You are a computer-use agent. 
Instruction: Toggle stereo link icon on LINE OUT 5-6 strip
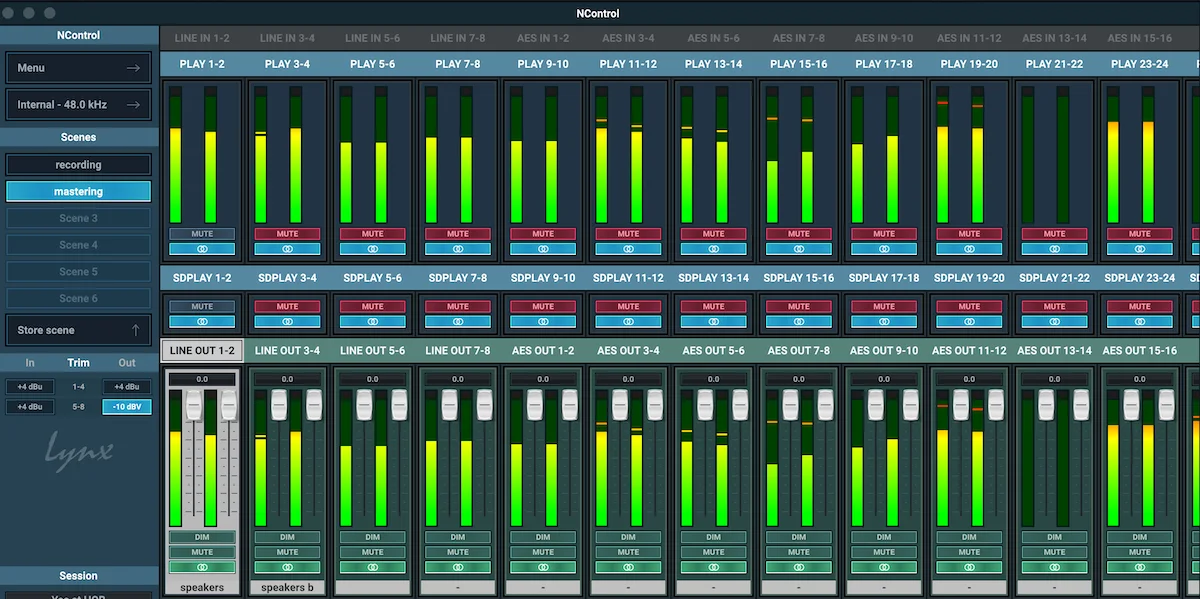372,567
